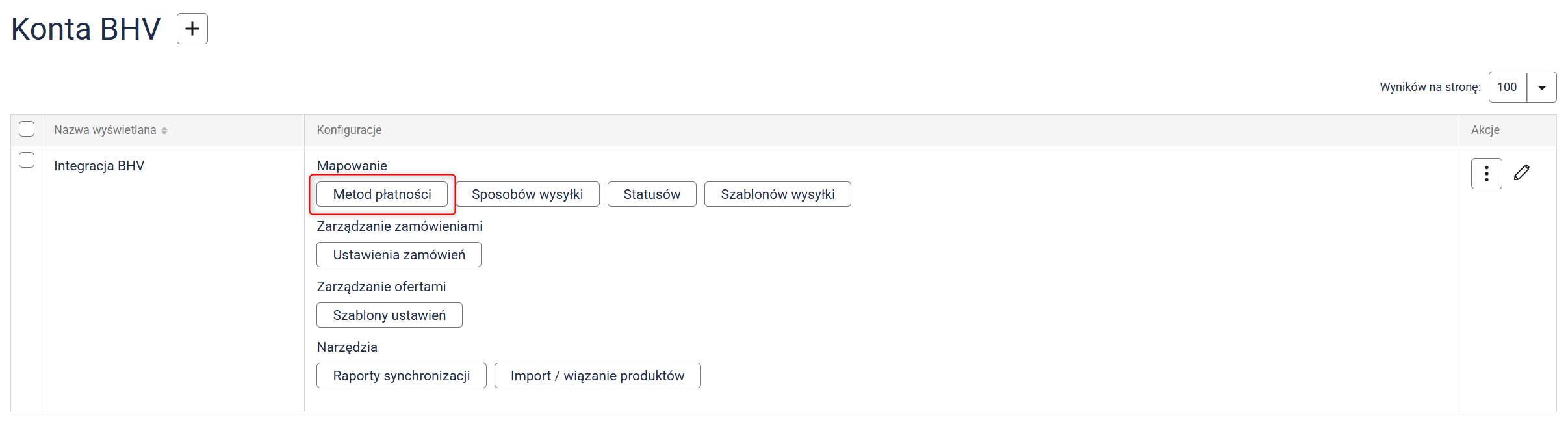This screenshot has width=1568, height=422.
Task: Open Szablony ustawień configuration
Action: (x=389, y=315)
